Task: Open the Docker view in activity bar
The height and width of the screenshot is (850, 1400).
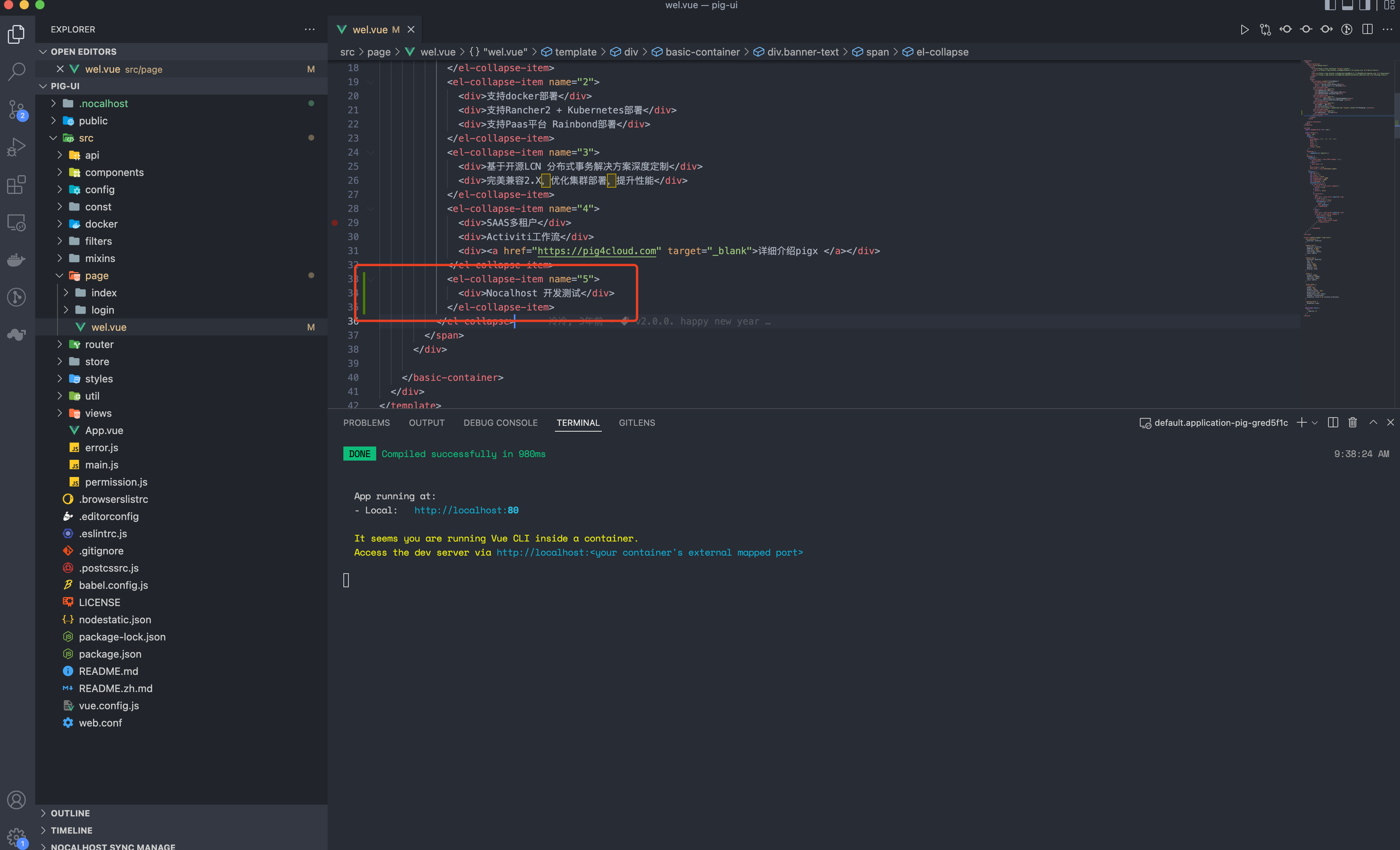Action: point(16,260)
